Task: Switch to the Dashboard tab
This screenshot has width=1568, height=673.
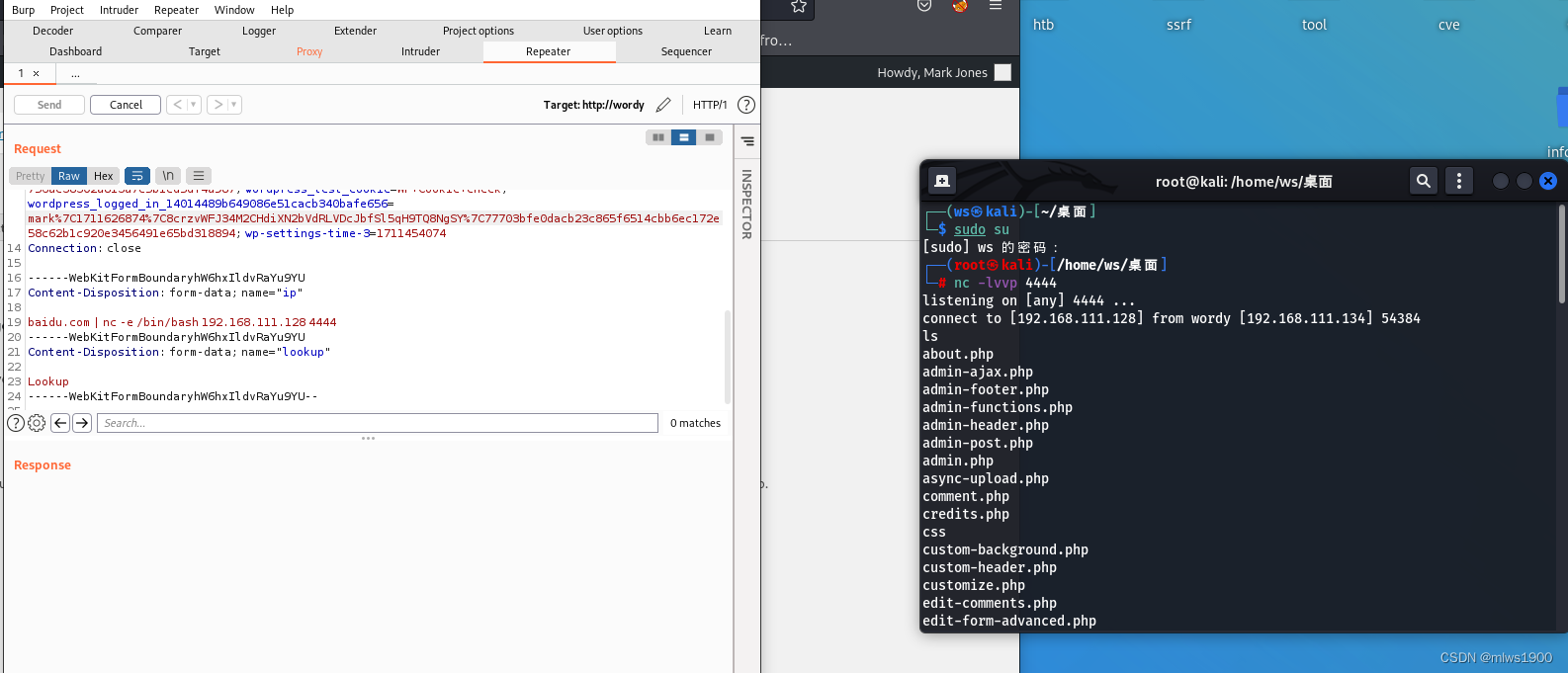Action: point(76,51)
